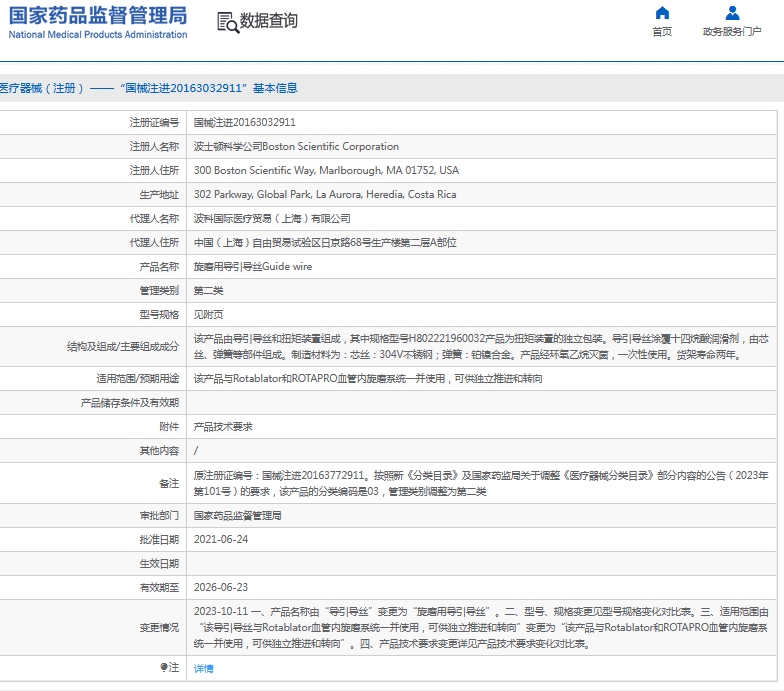The image size is (784, 691).
Task: Click the 适用范围/预期用途 label
Action: [138, 378]
